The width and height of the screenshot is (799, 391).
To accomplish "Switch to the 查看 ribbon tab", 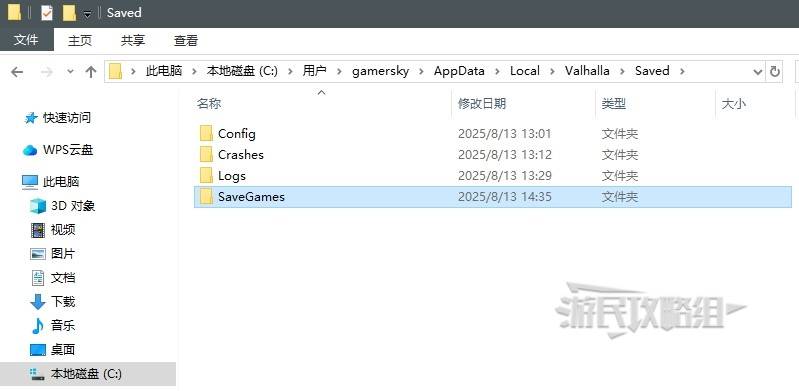I will [x=185, y=41].
